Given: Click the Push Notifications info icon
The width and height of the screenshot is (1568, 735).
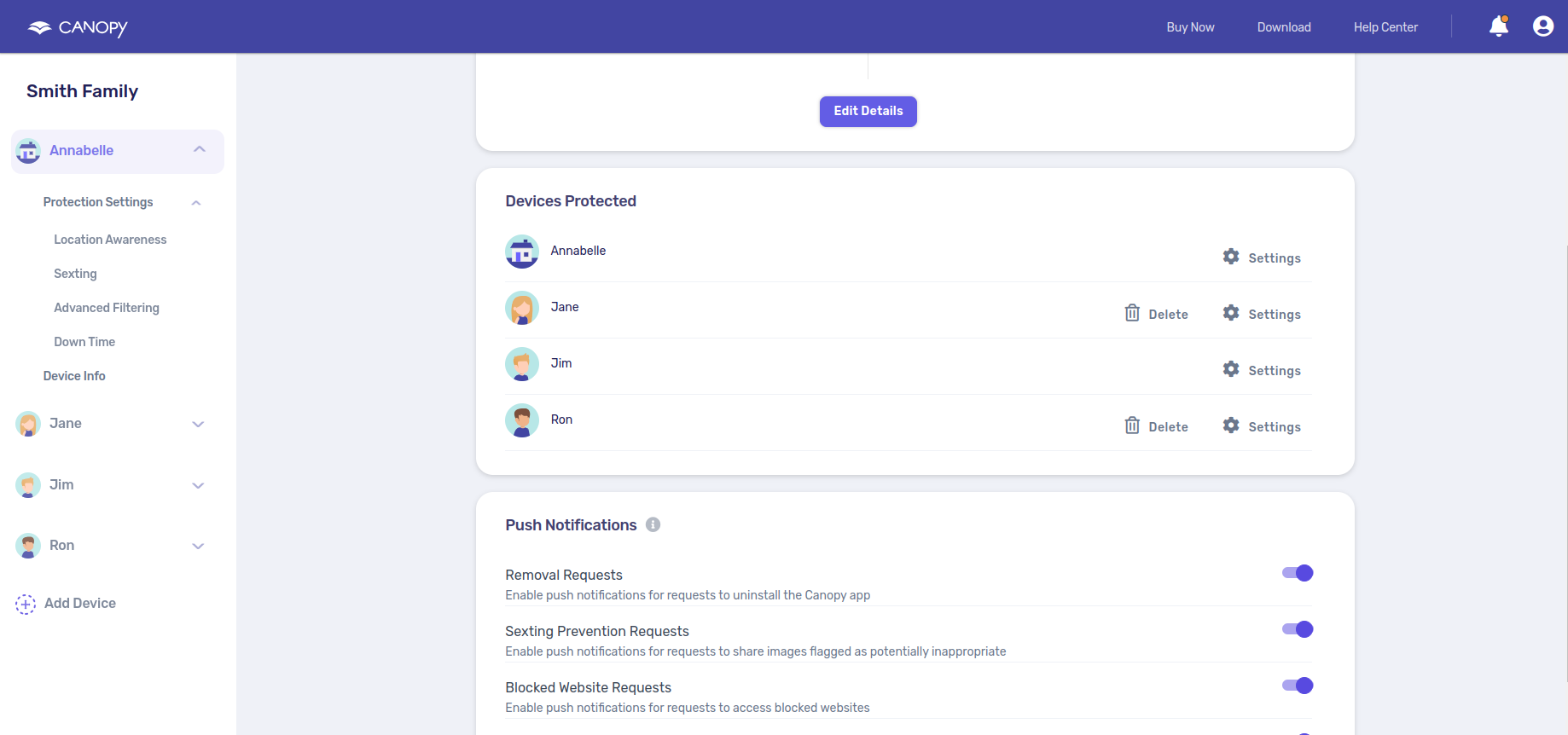Looking at the screenshot, I should [653, 524].
